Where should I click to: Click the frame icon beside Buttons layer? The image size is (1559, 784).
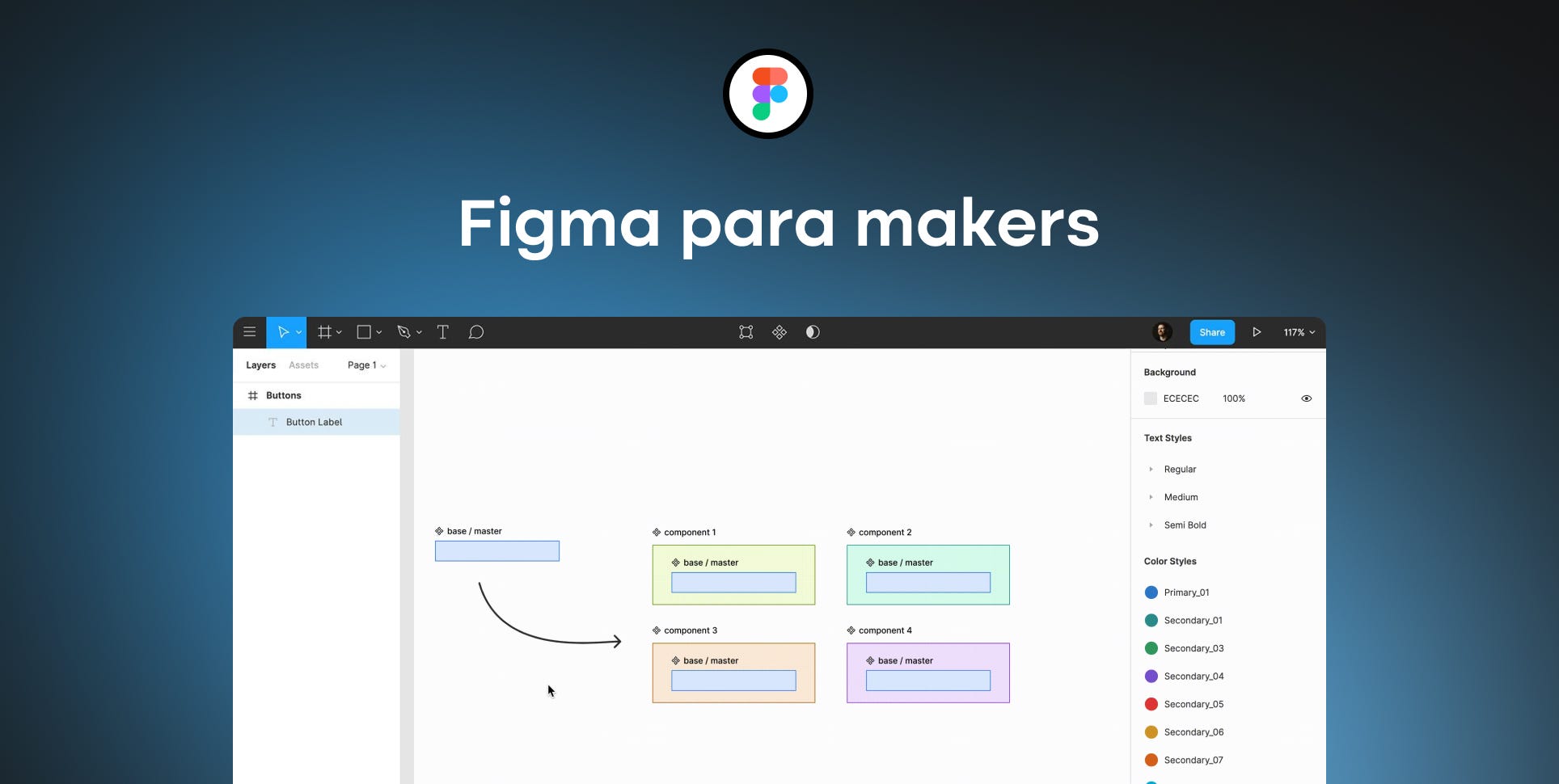coord(253,395)
